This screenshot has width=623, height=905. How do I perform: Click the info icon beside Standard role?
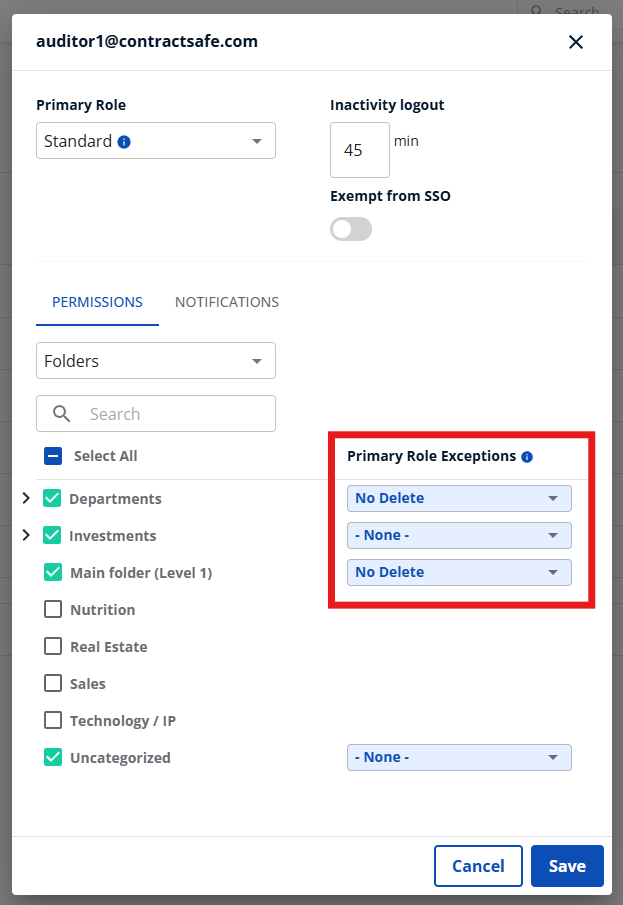[x=124, y=142]
